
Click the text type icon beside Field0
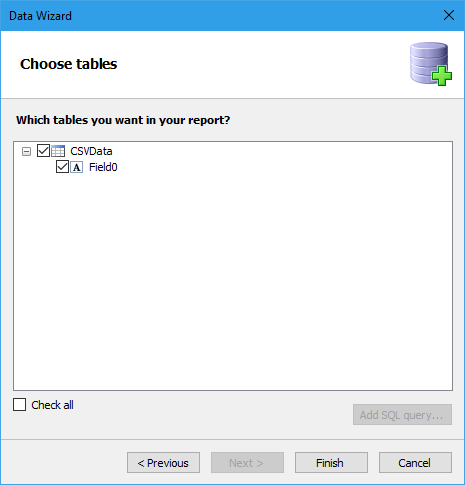(77, 167)
